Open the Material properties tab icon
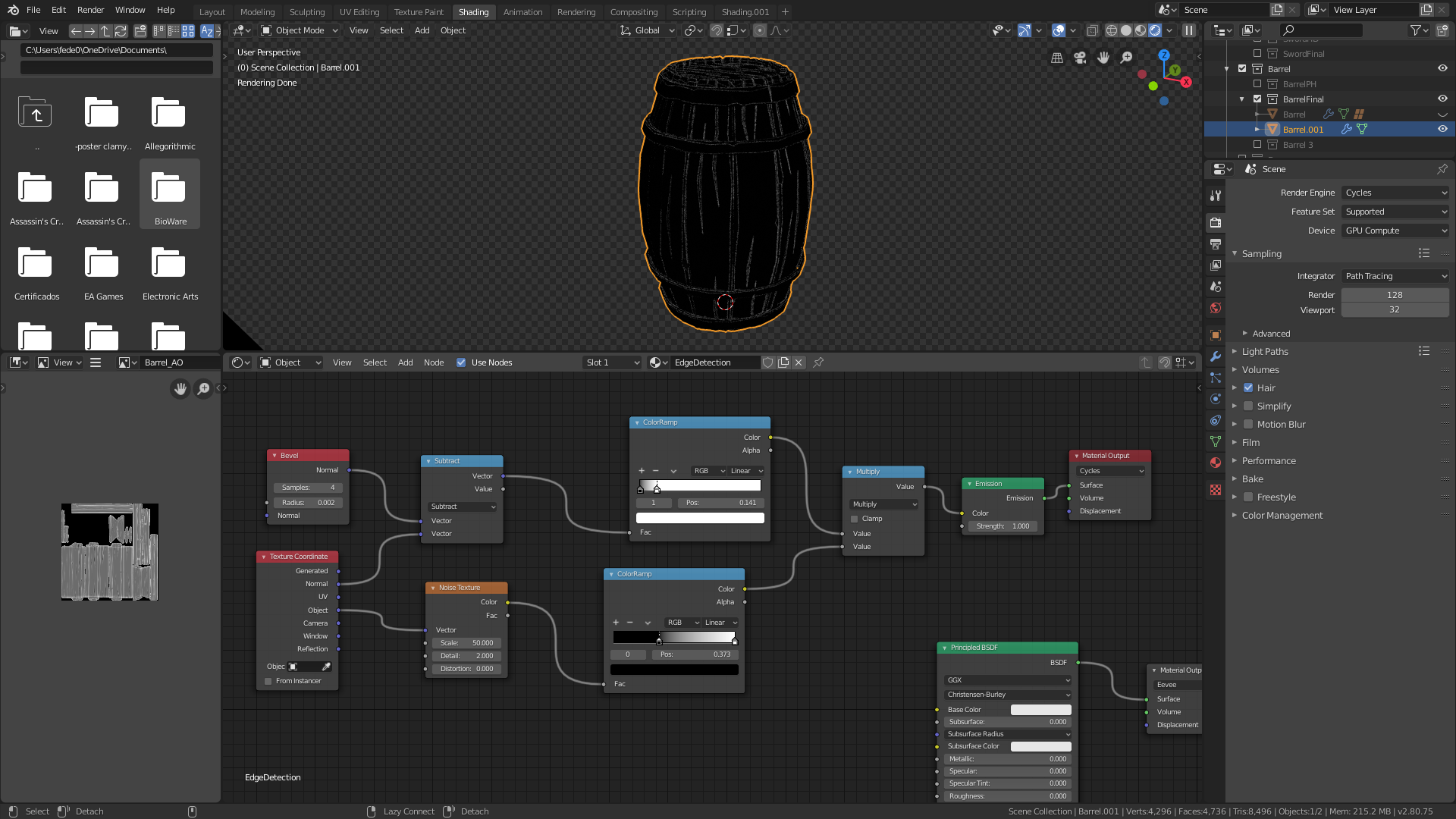 [x=1216, y=463]
